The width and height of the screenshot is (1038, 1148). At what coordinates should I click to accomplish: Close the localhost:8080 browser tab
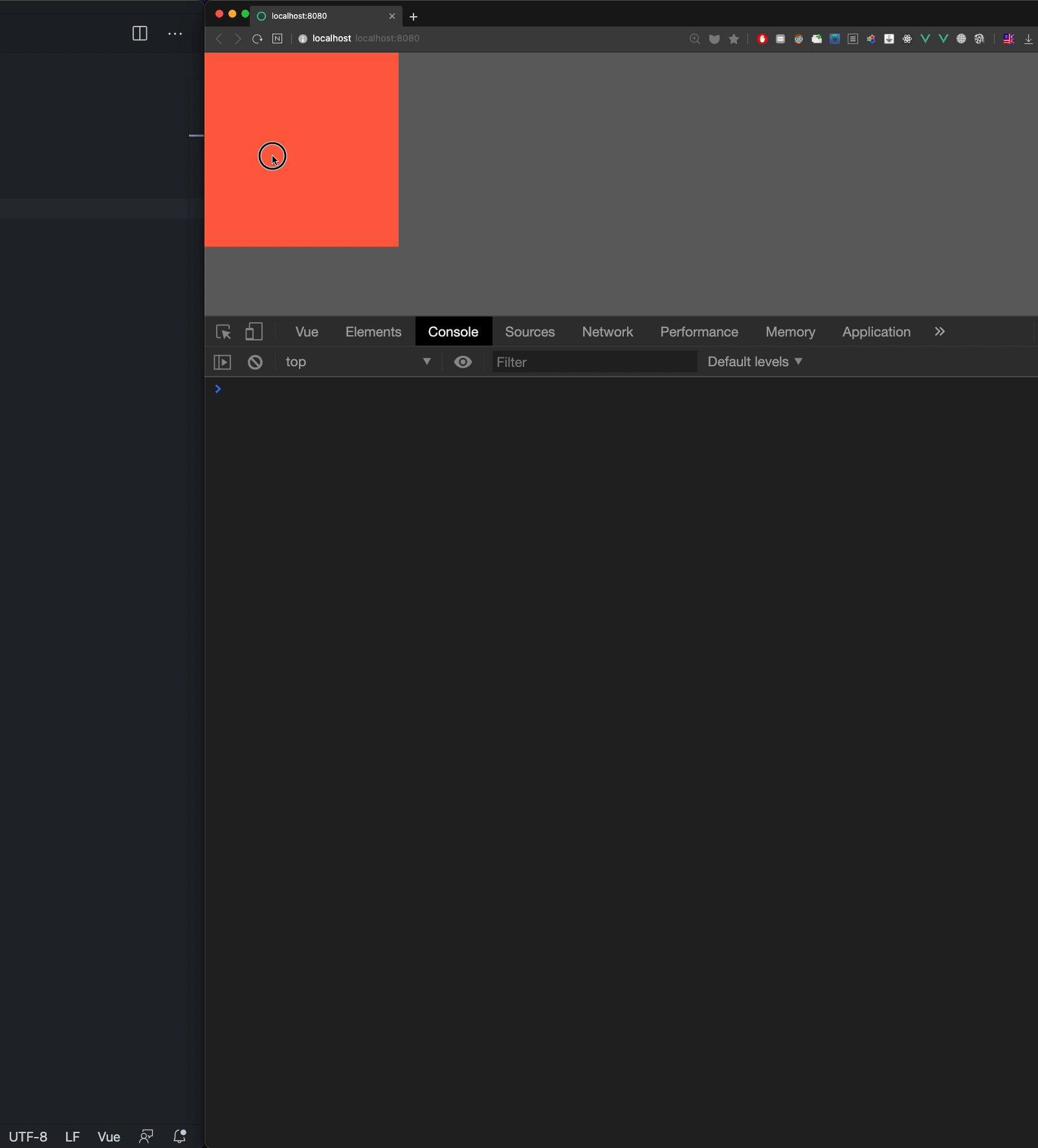point(392,16)
